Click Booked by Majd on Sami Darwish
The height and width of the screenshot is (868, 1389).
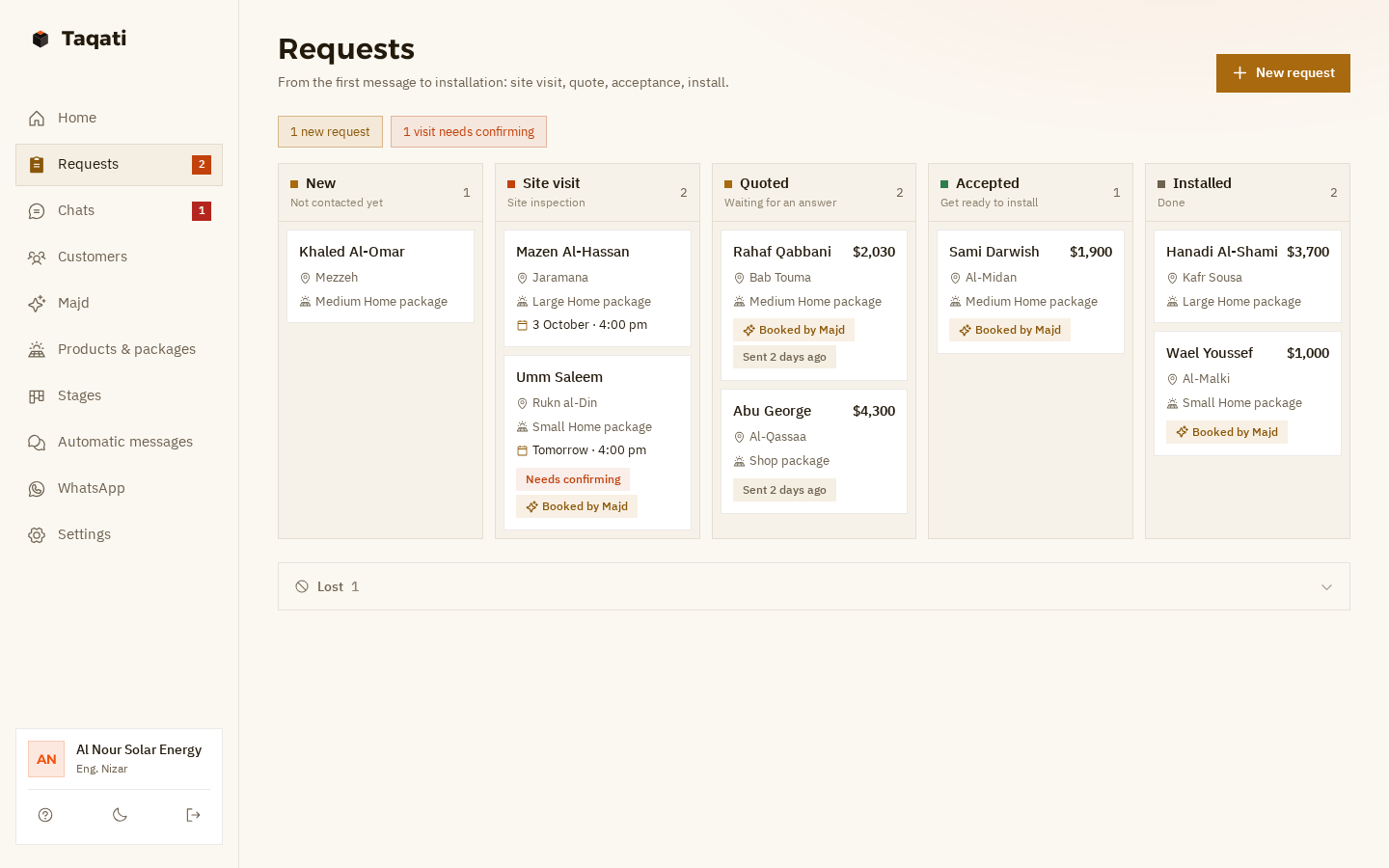1010,330
